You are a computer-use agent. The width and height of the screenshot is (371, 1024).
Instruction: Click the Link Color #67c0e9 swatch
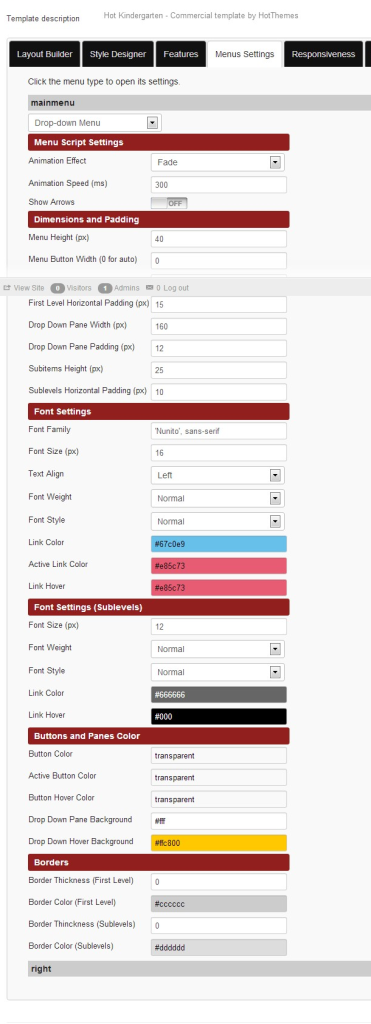(218, 544)
